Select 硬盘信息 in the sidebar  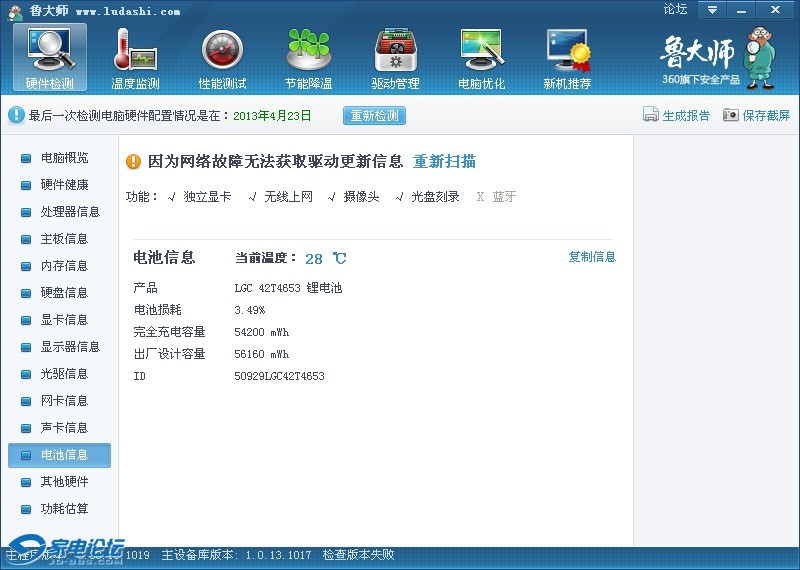coord(64,293)
